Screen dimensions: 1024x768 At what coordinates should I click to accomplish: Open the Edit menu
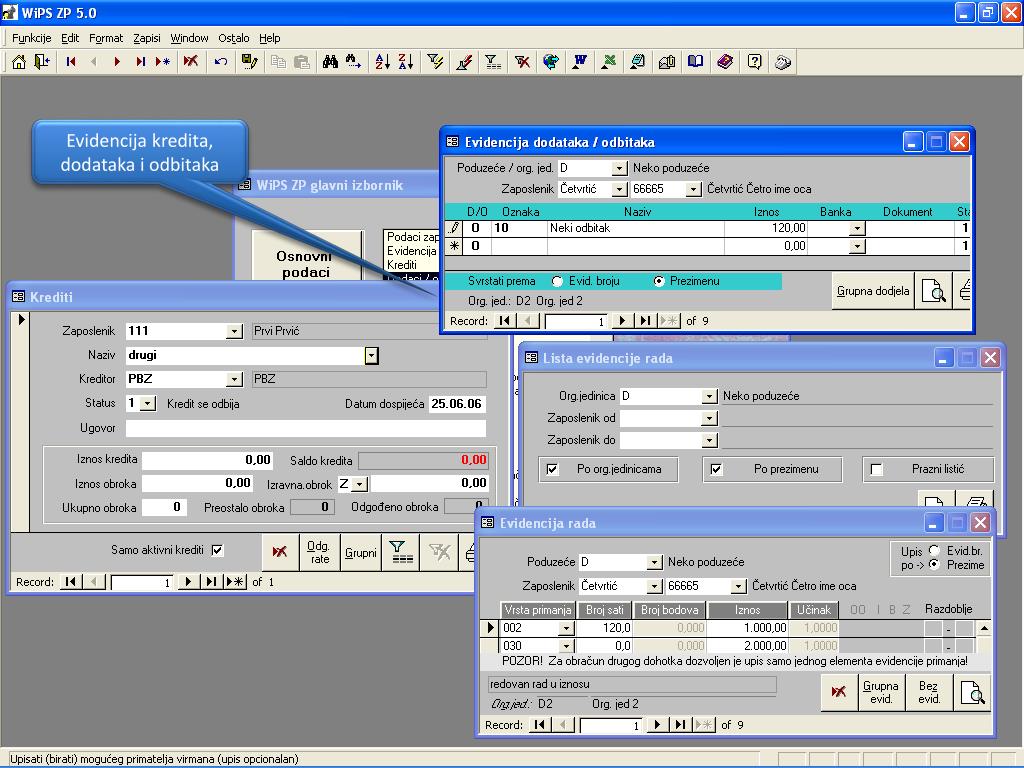tap(70, 38)
